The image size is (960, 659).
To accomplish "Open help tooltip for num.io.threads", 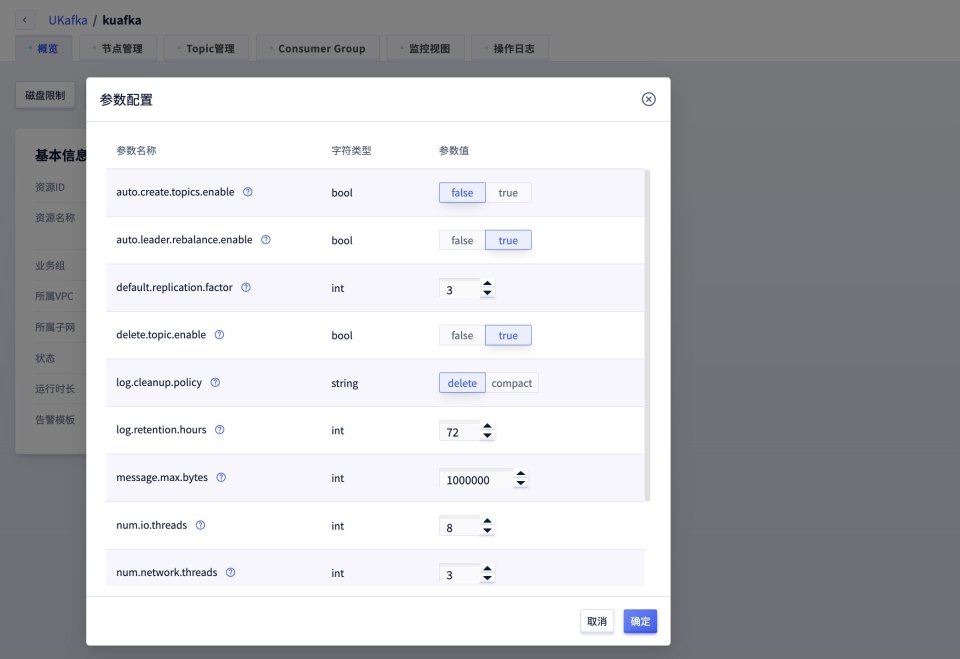I will 200,525.
